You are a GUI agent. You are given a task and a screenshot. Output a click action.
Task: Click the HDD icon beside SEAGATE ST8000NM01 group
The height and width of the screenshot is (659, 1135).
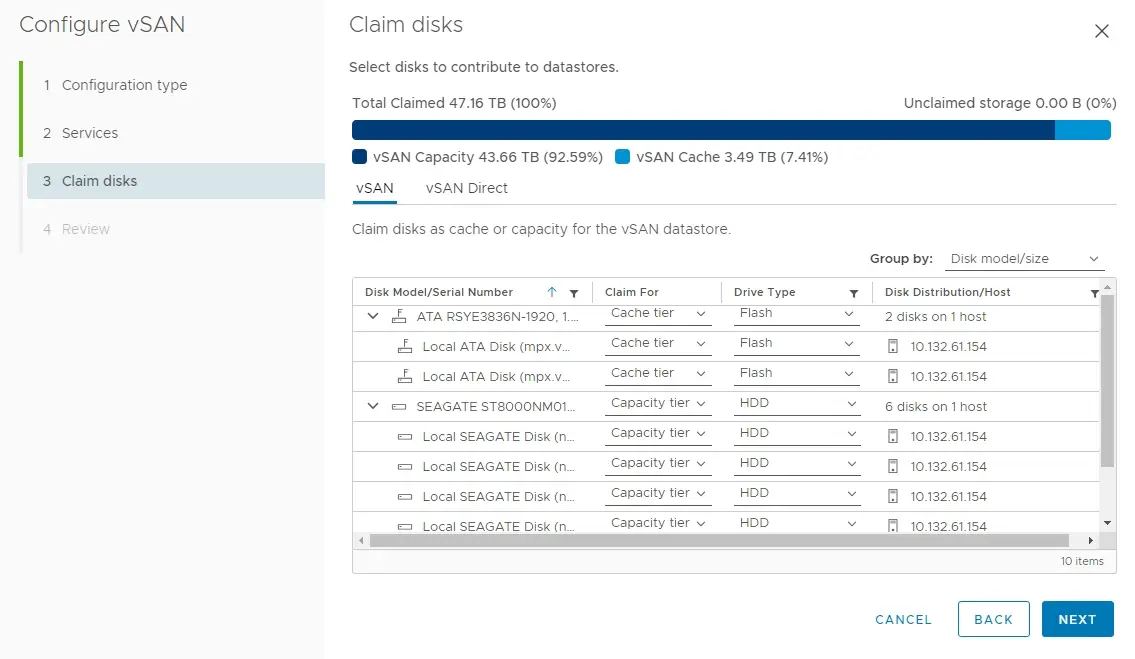[399, 407]
